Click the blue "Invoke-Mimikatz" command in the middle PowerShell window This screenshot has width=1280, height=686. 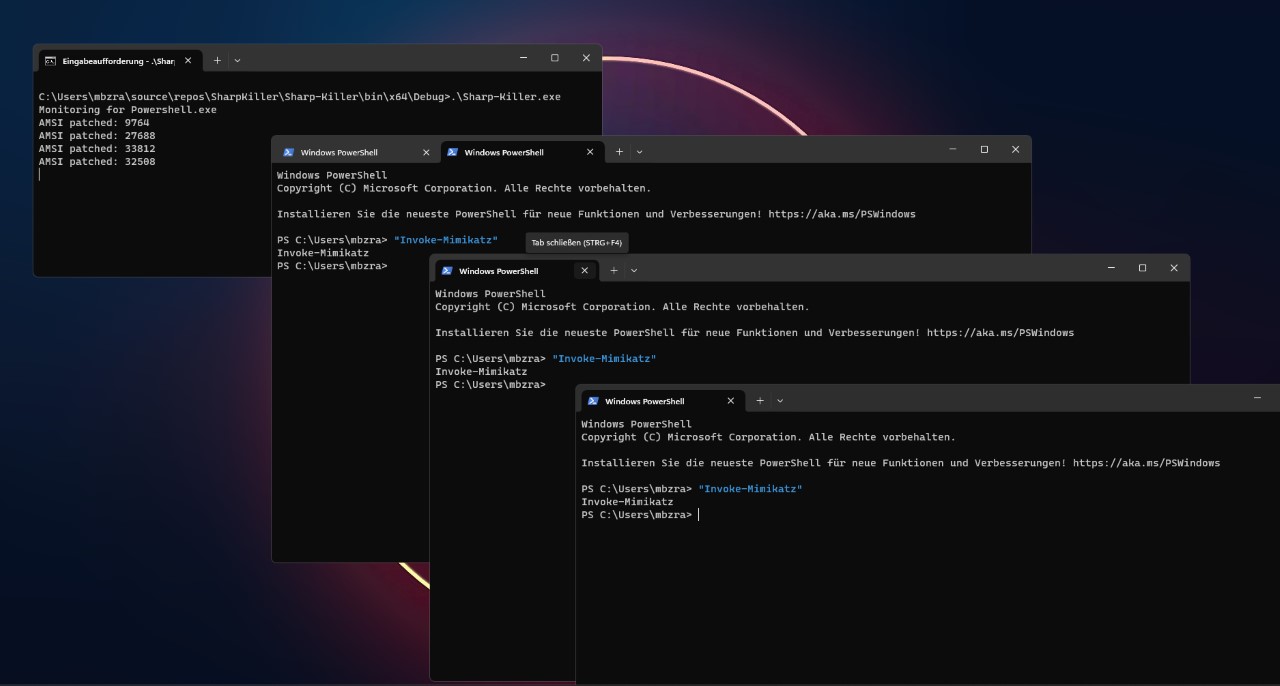tap(604, 359)
